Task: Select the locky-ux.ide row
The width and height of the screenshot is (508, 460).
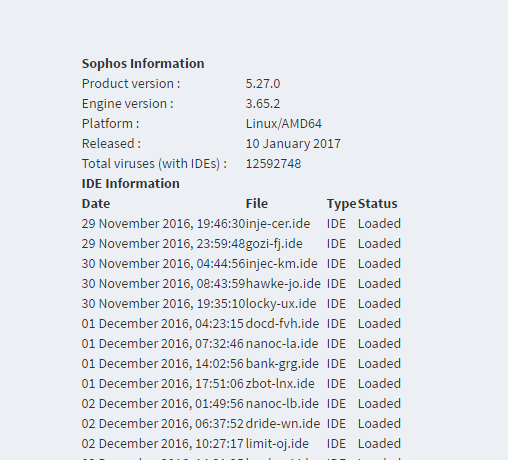Action: point(241,304)
